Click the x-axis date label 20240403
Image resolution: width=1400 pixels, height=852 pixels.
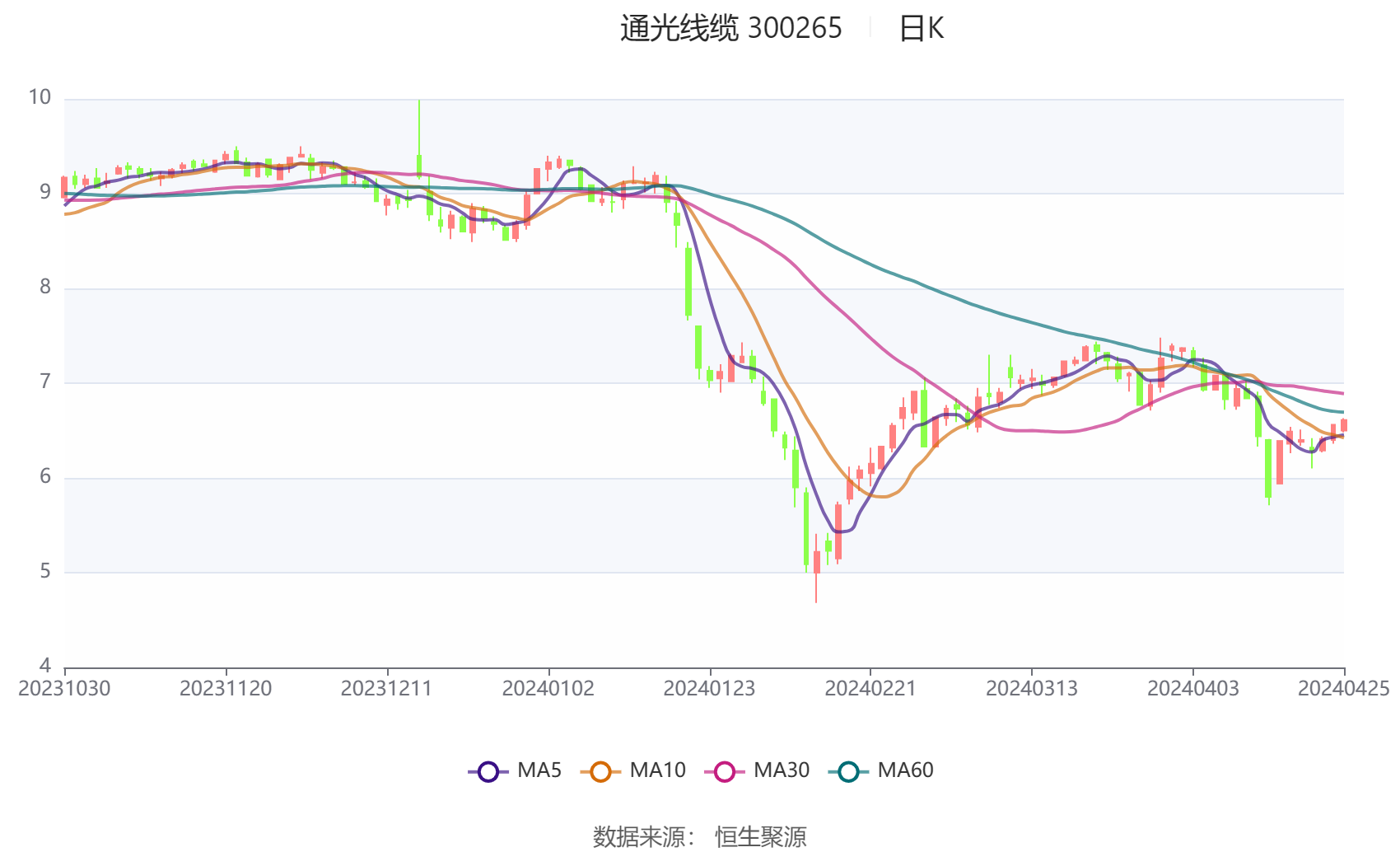tap(1193, 689)
